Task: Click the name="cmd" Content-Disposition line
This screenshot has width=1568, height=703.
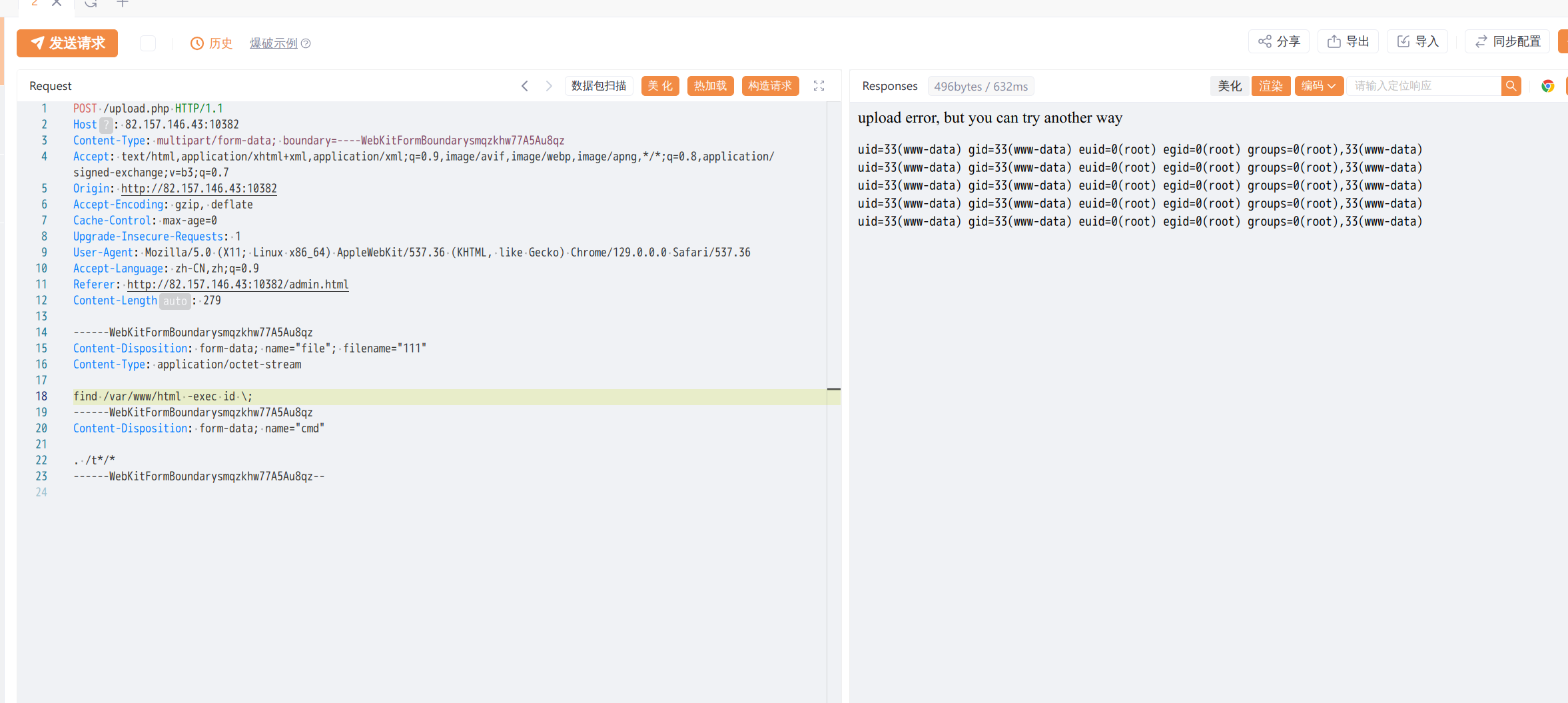Action: point(198,428)
